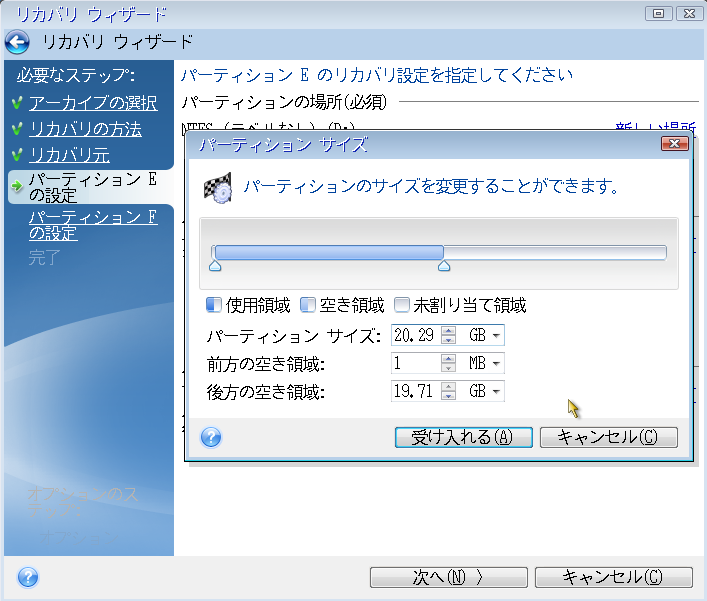The width and height of the screenshot is (707, 601).
Task: Click the right handle of partition slider
Action: (x=444, y=266)
